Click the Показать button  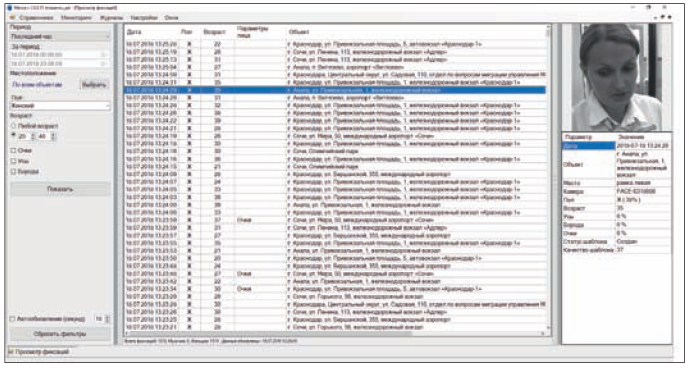pos(60,189)
